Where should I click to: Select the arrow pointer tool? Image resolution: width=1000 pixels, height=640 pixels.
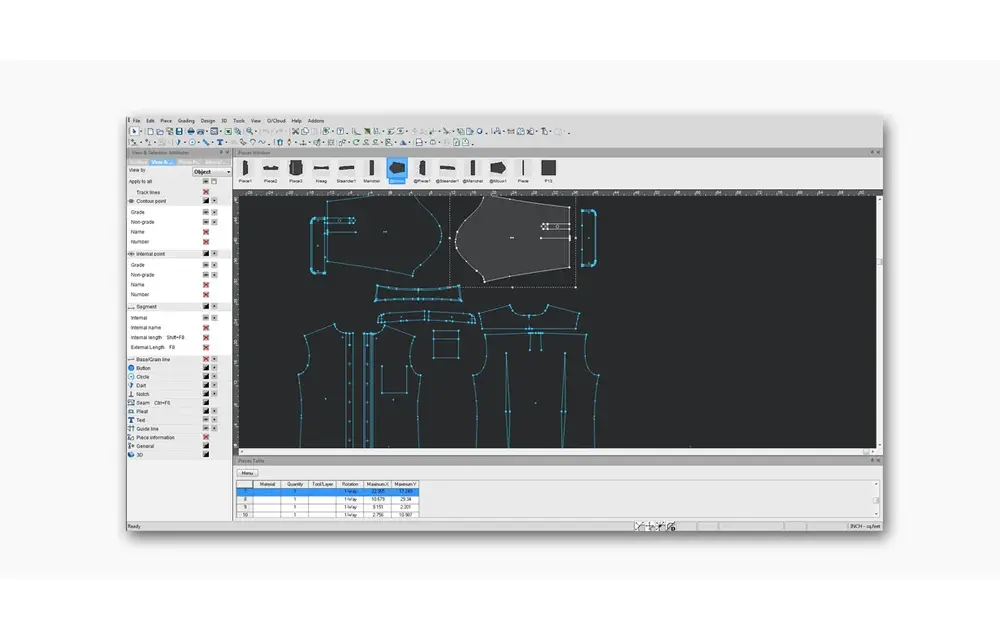pyautogui.click(x=134, y=131)
